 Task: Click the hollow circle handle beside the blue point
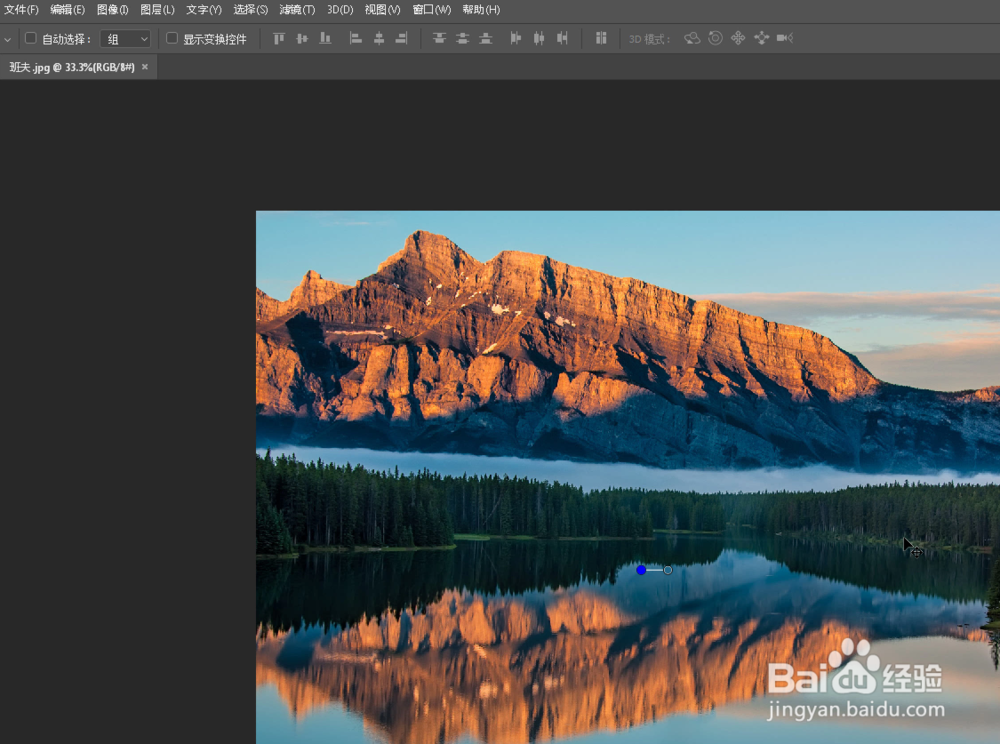pyautogui.click(x=668, y=570)
